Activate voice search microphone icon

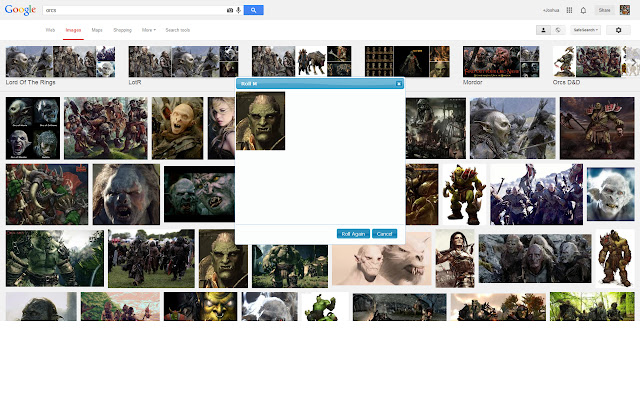(x=238, y=10)
